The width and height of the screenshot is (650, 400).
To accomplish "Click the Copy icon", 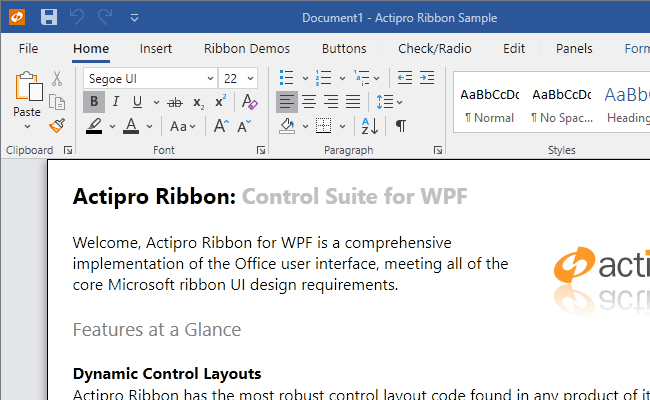I will coord(57,102).
